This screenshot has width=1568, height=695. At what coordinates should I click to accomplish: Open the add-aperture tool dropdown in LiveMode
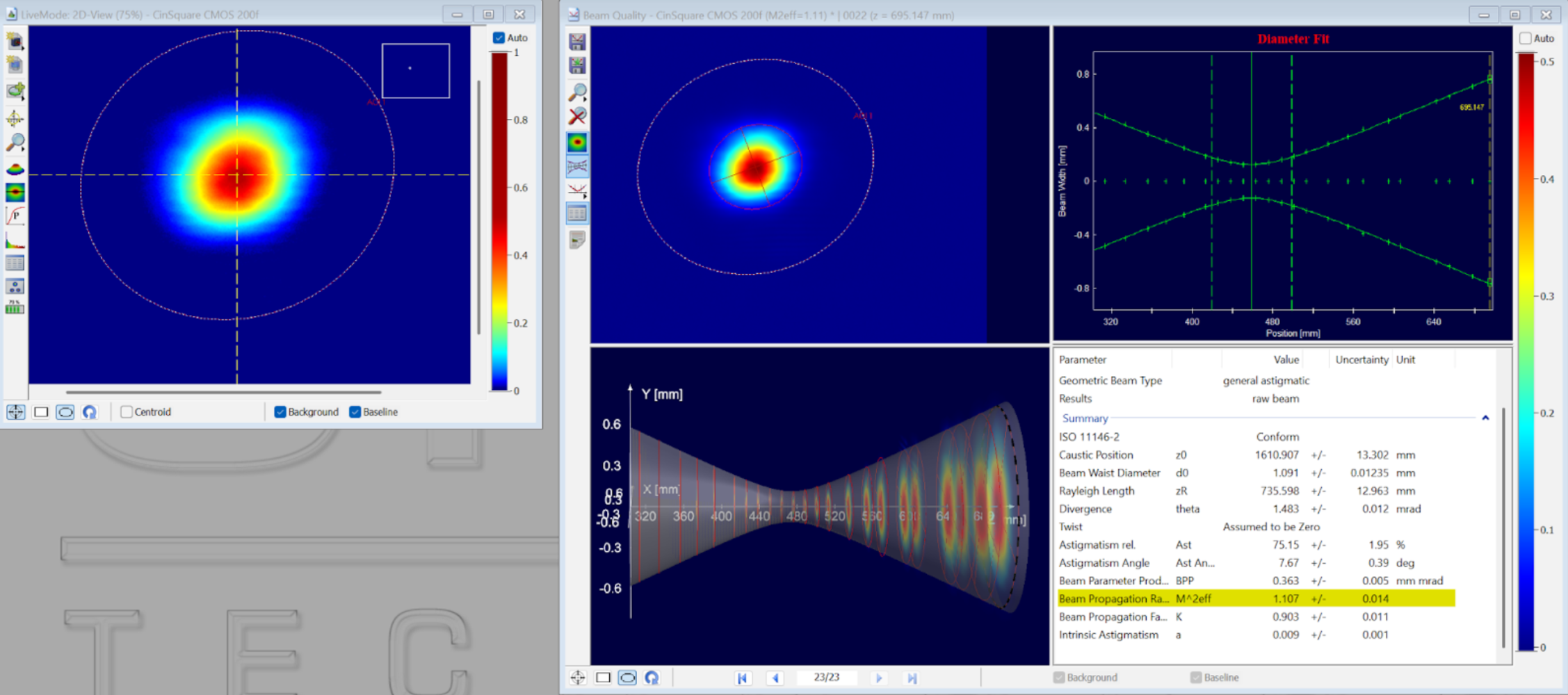point(15,90)
